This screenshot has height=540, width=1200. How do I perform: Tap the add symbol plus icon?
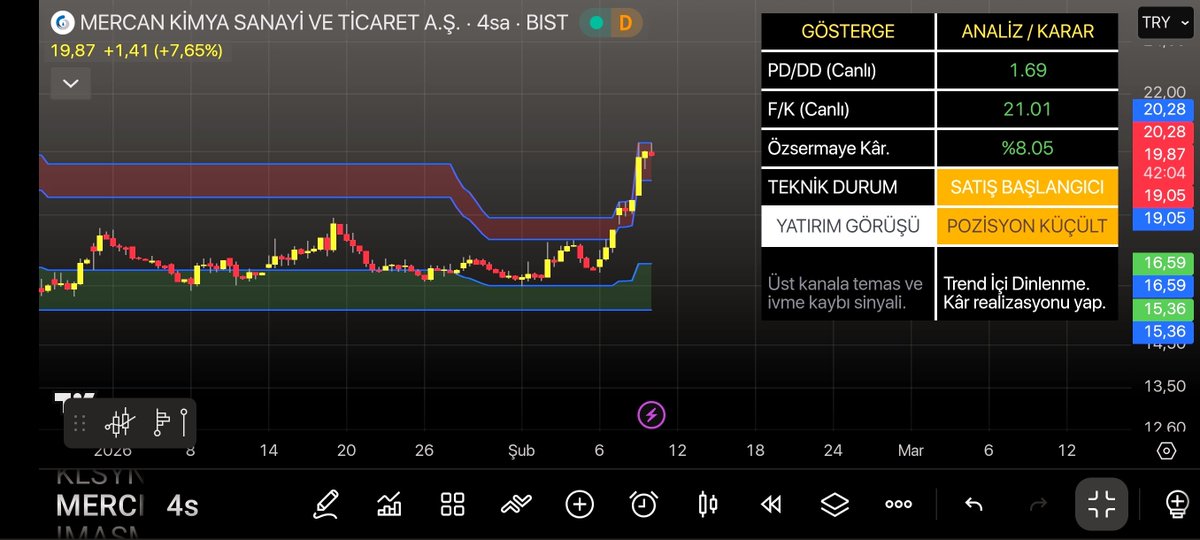point(579,504)
